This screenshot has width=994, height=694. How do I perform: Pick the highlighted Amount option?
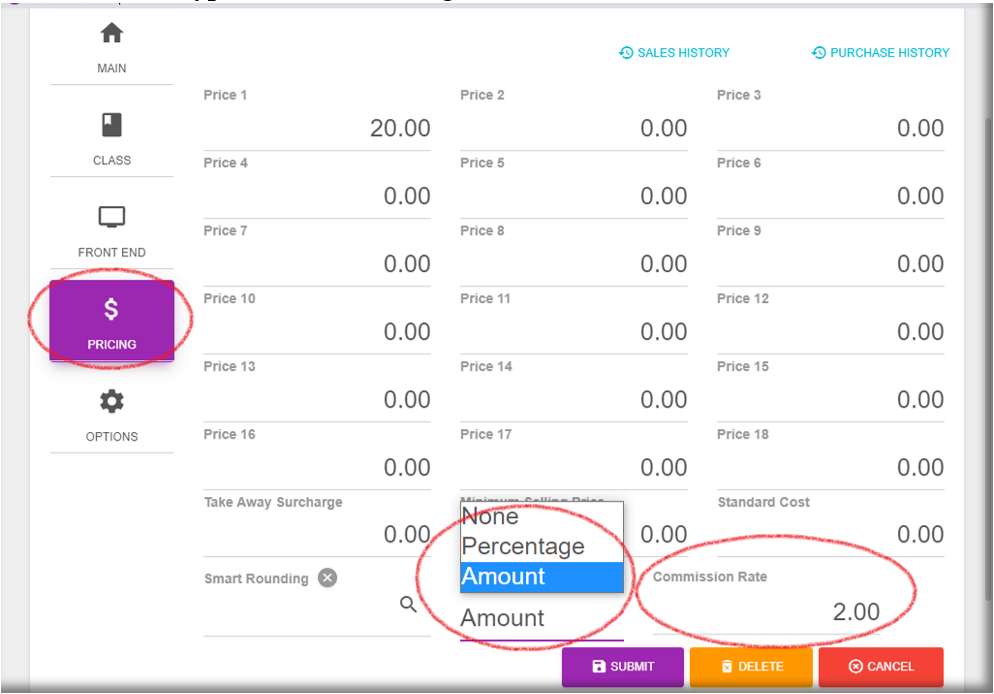point(541,577)
